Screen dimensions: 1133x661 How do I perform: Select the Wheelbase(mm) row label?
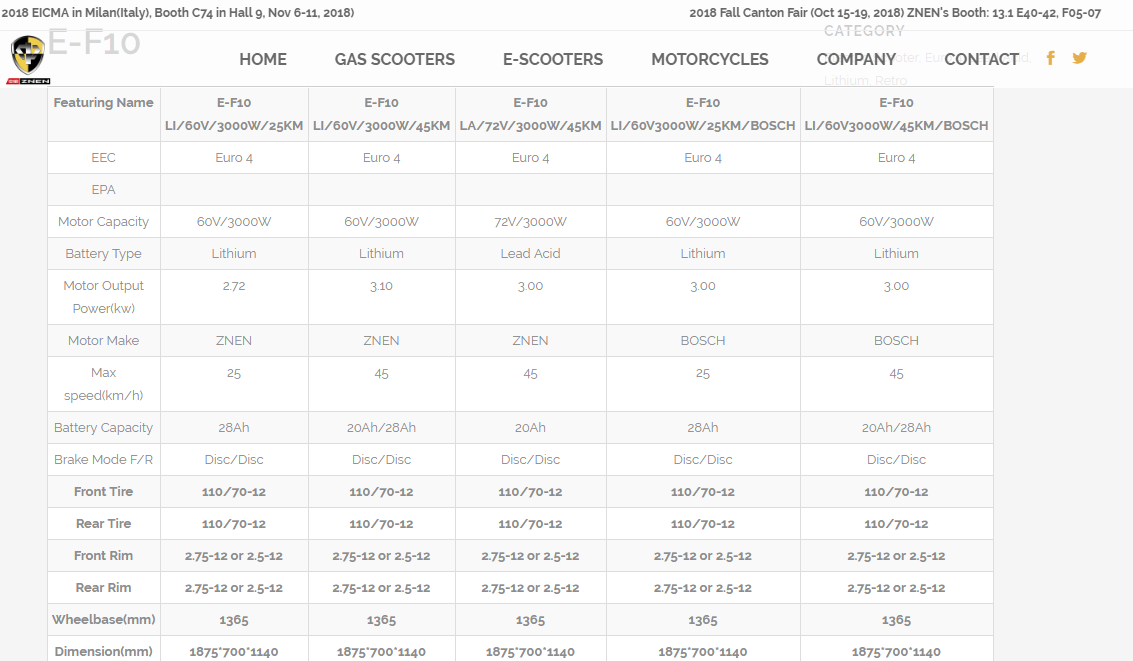click(x=103, y=620)
